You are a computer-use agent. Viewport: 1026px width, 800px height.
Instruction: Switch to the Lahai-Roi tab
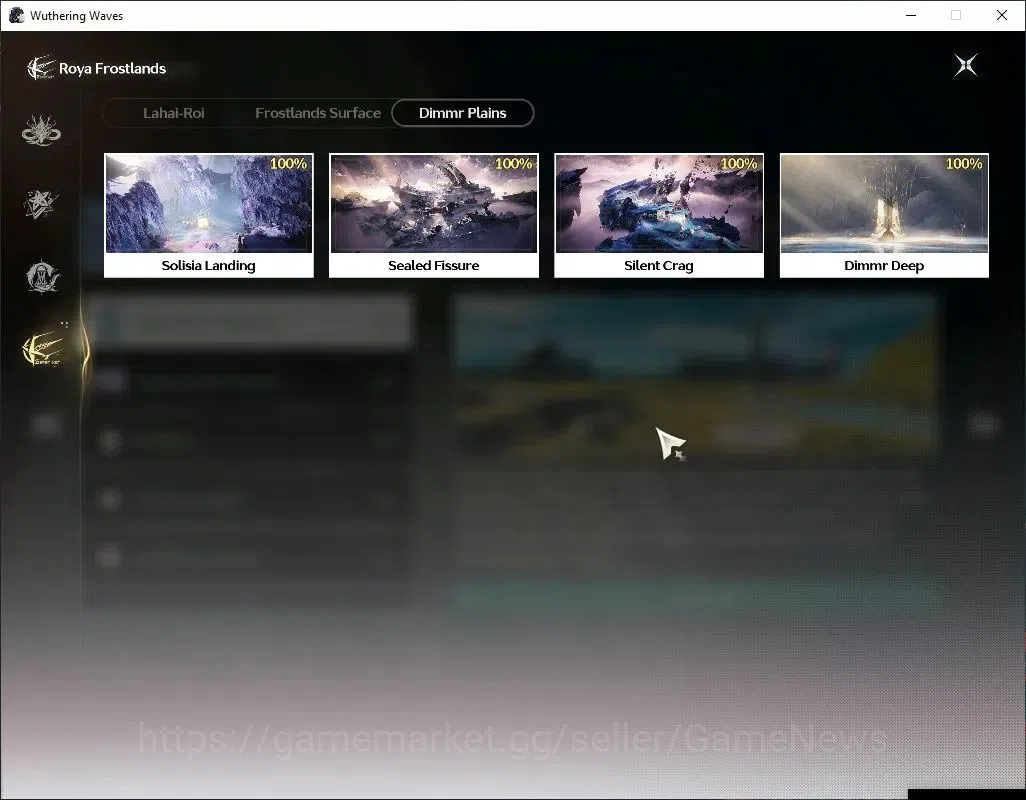pyautogui.click(x=173, y=113)
